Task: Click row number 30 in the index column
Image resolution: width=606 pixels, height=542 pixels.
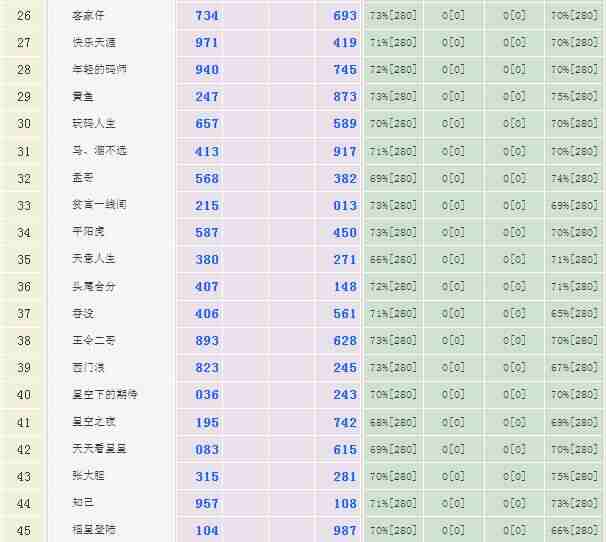Action: pyautogui.click(x=24, y=124)
